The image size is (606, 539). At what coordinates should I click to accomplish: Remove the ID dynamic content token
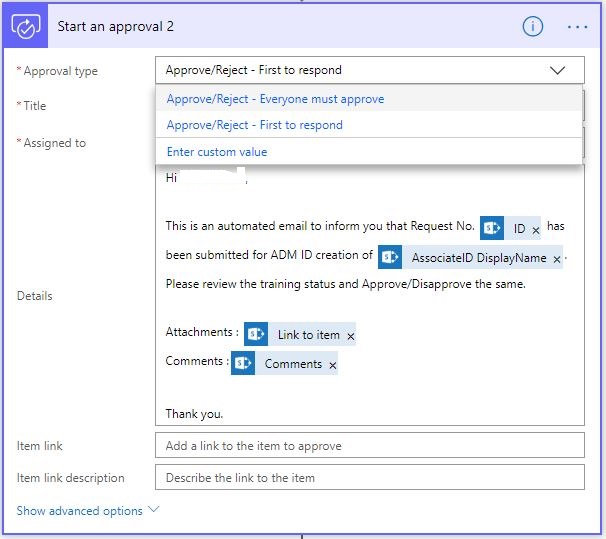point(535,230)
